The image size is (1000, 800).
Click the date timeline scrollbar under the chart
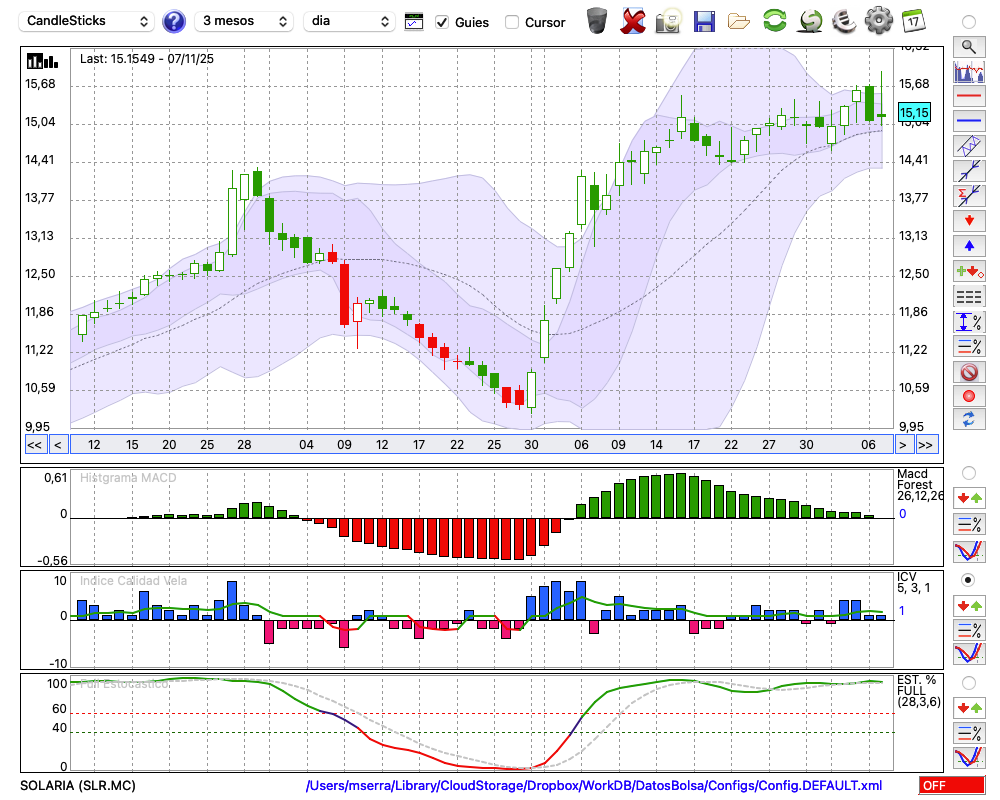[480, 444]
